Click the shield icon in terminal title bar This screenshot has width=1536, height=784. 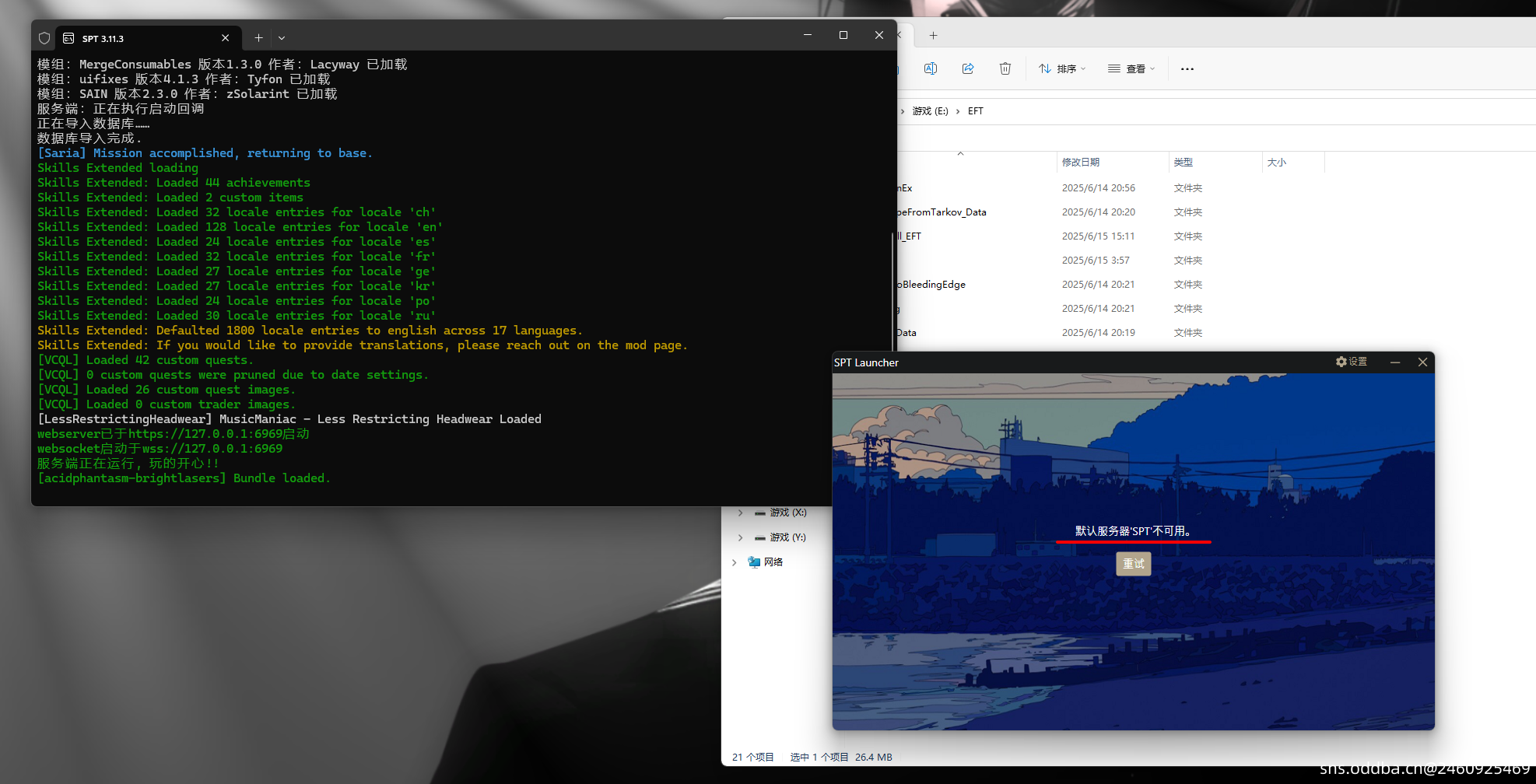click(x=44, y=38)
